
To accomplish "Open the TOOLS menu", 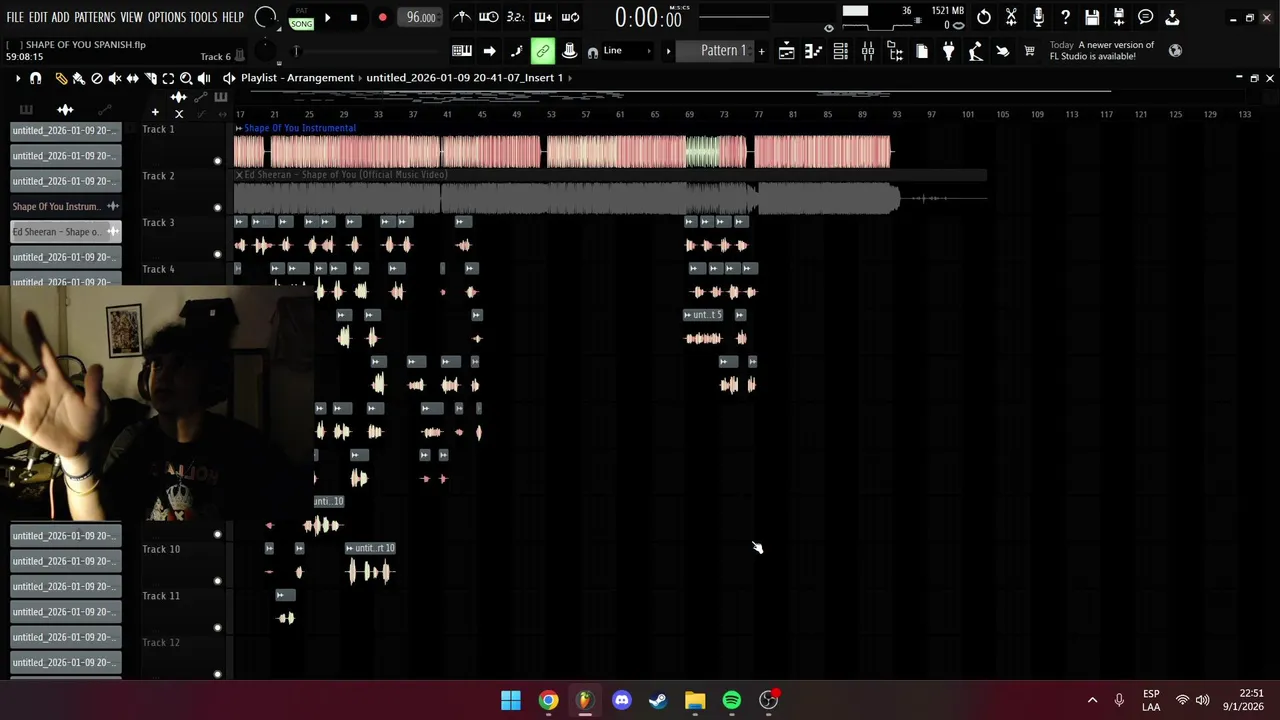I will 204,17.
